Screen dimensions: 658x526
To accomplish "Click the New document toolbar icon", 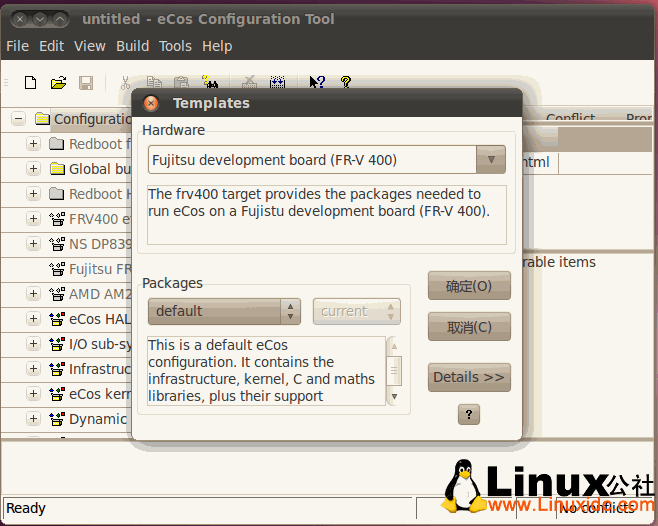I will 30,83.
